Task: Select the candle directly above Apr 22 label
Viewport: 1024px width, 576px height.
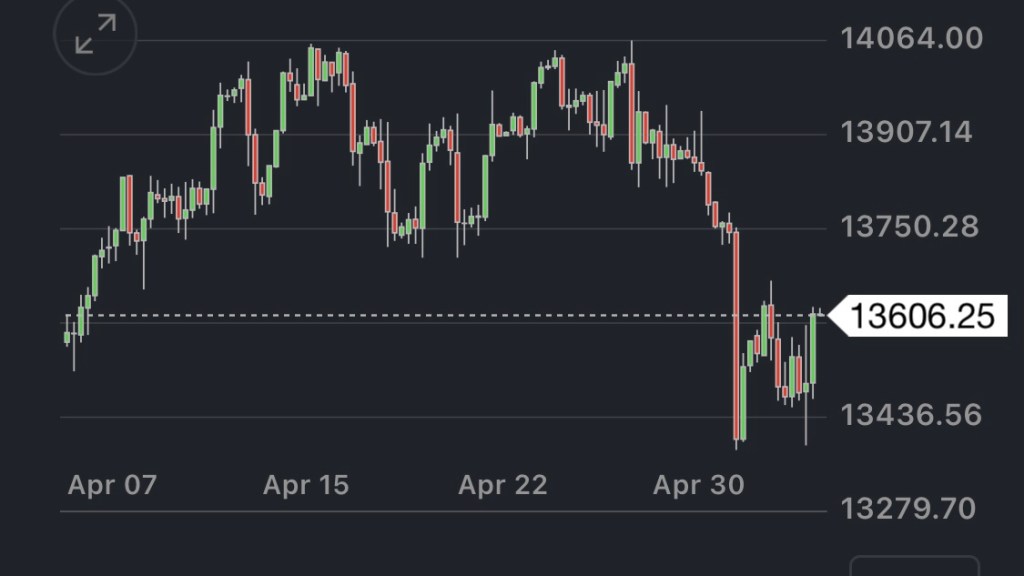Action: 503,129
